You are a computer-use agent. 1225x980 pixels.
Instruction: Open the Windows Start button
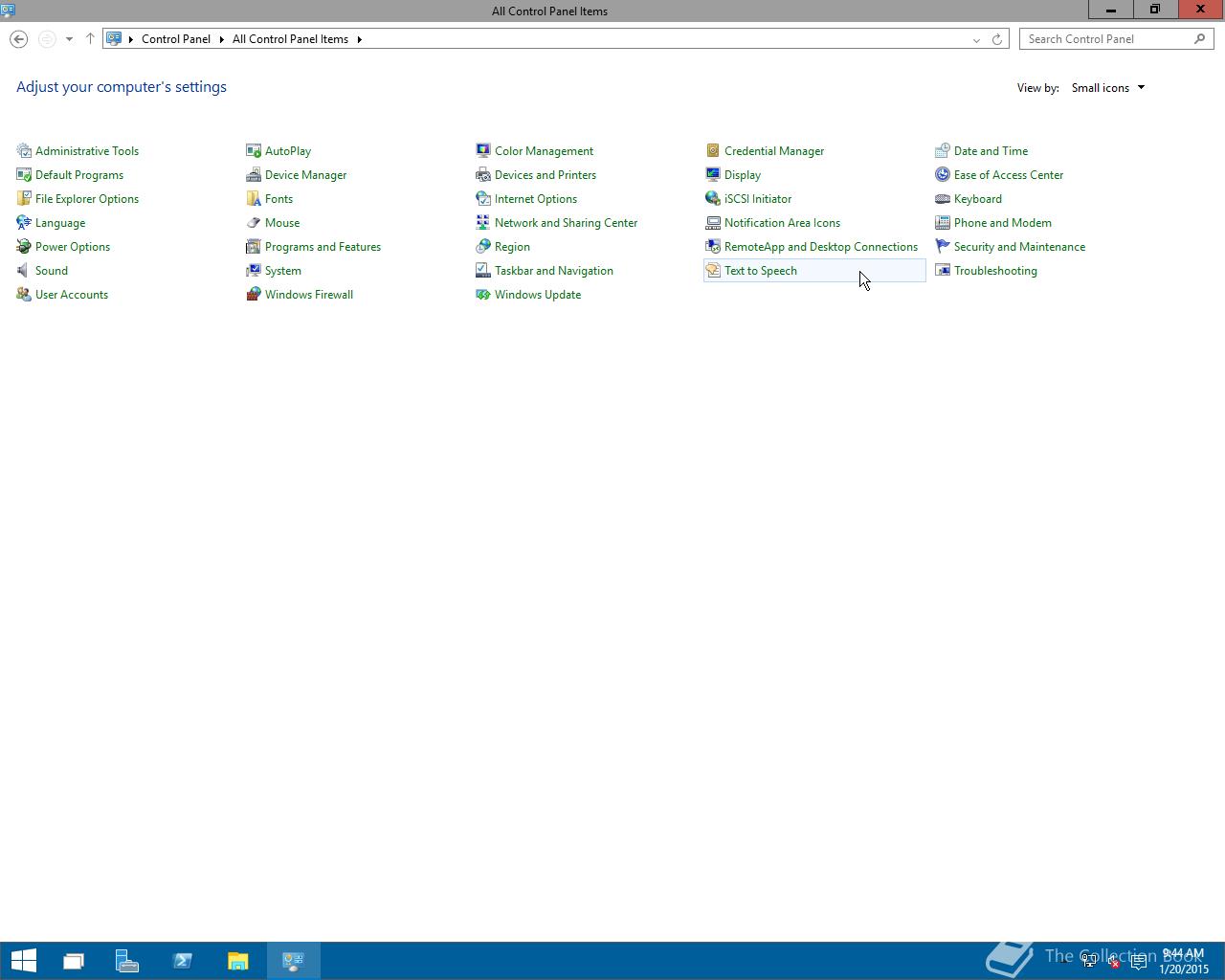click(x=23, y=961)
